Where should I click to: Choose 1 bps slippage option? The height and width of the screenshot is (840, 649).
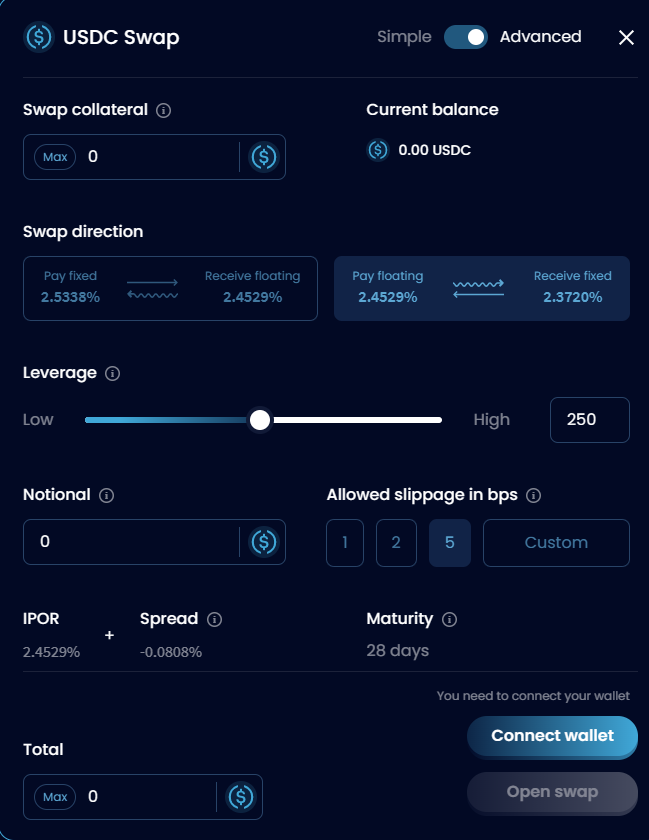click(x=345, y=543)
